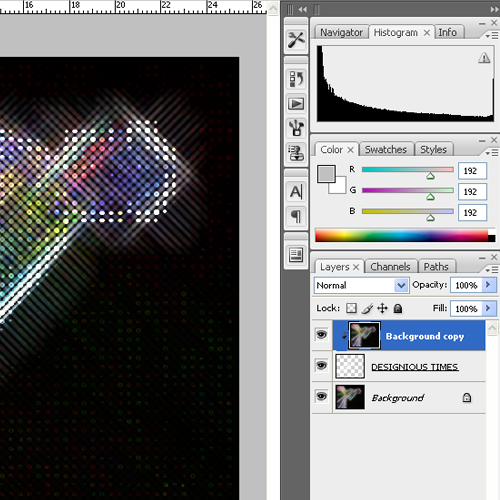Open the Brushes panel icon

click(296, 128)
